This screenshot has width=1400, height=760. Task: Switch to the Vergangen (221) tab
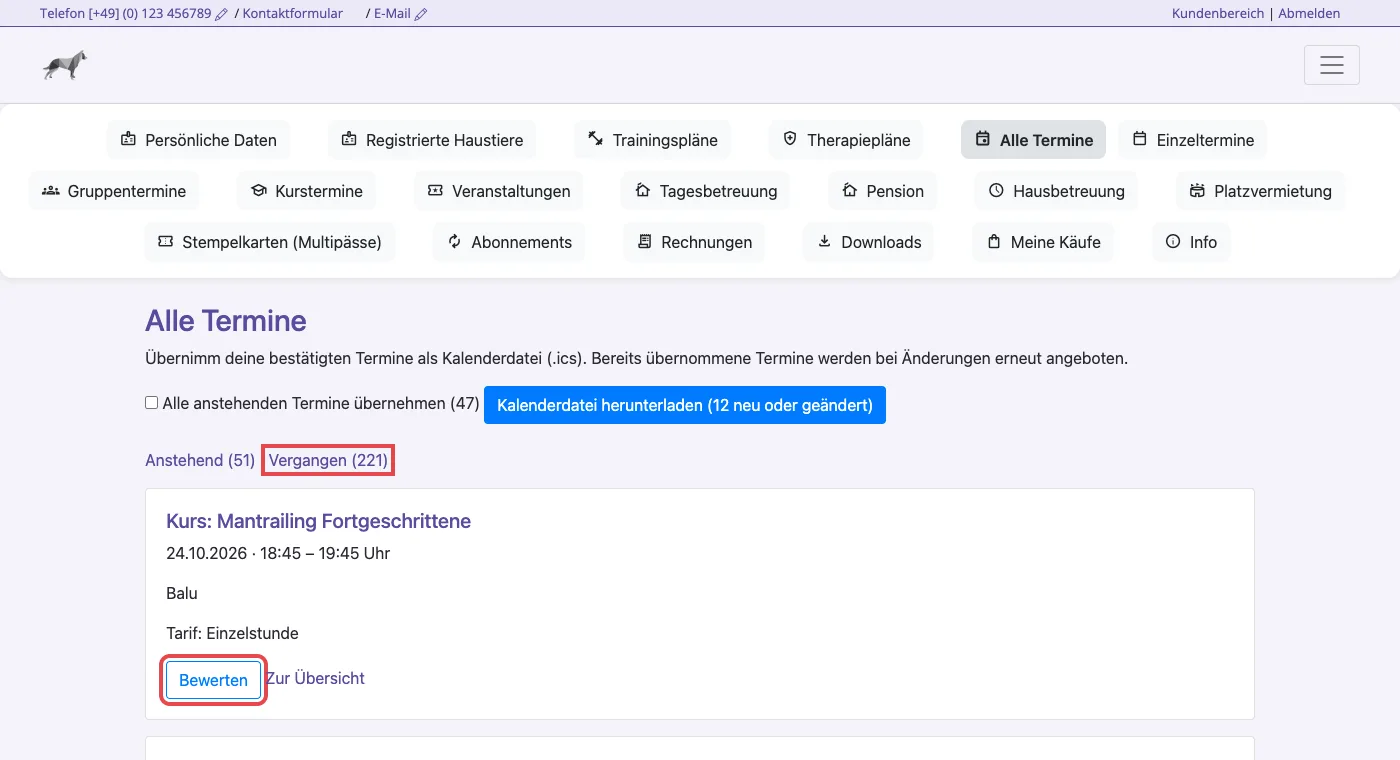[x=328, y=460]
